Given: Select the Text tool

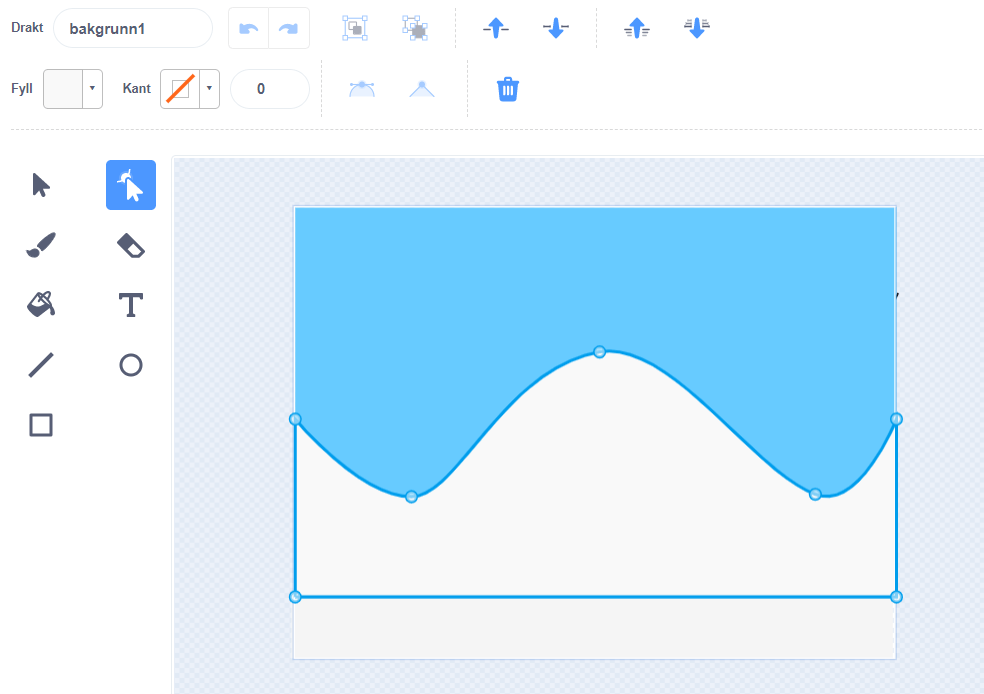Looking at the screenshot, I should (131, 305).
